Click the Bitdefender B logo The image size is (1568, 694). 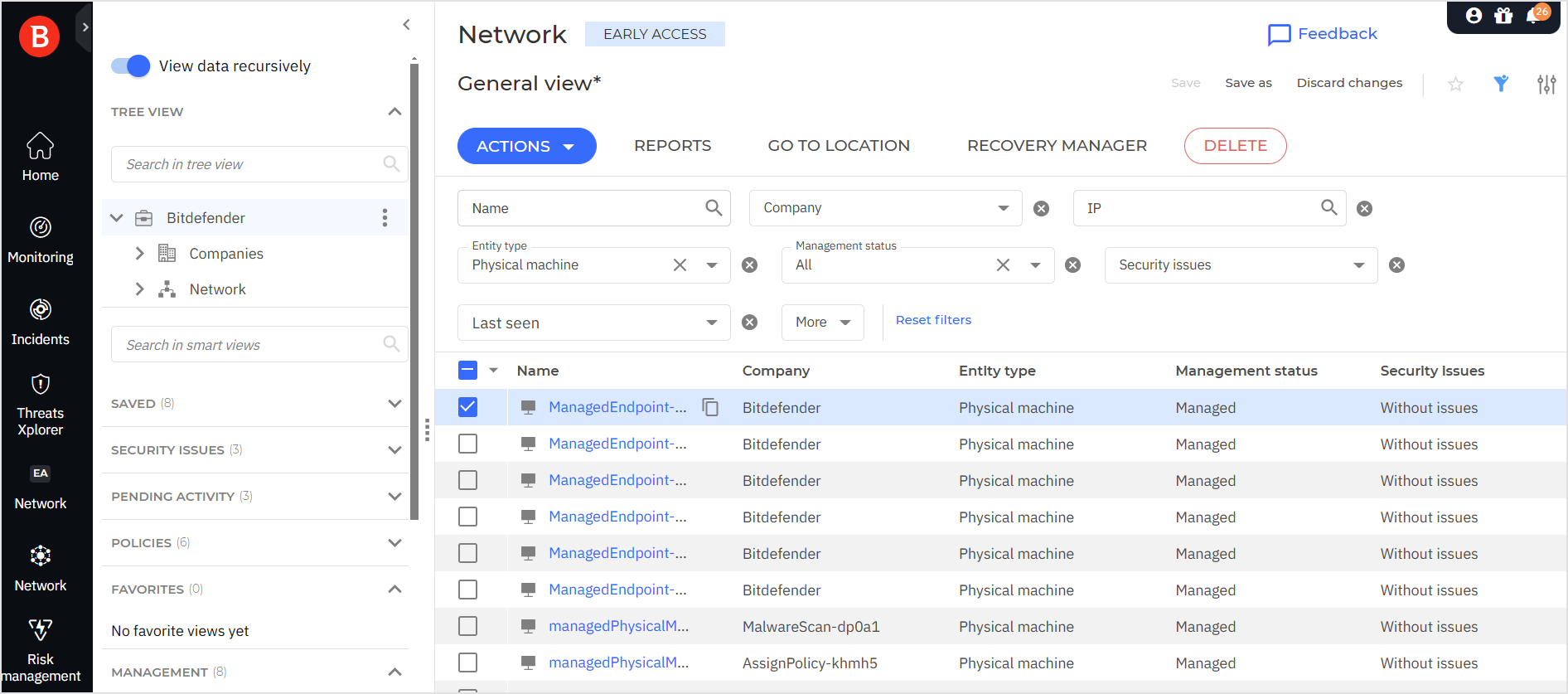tap(39, 36)
